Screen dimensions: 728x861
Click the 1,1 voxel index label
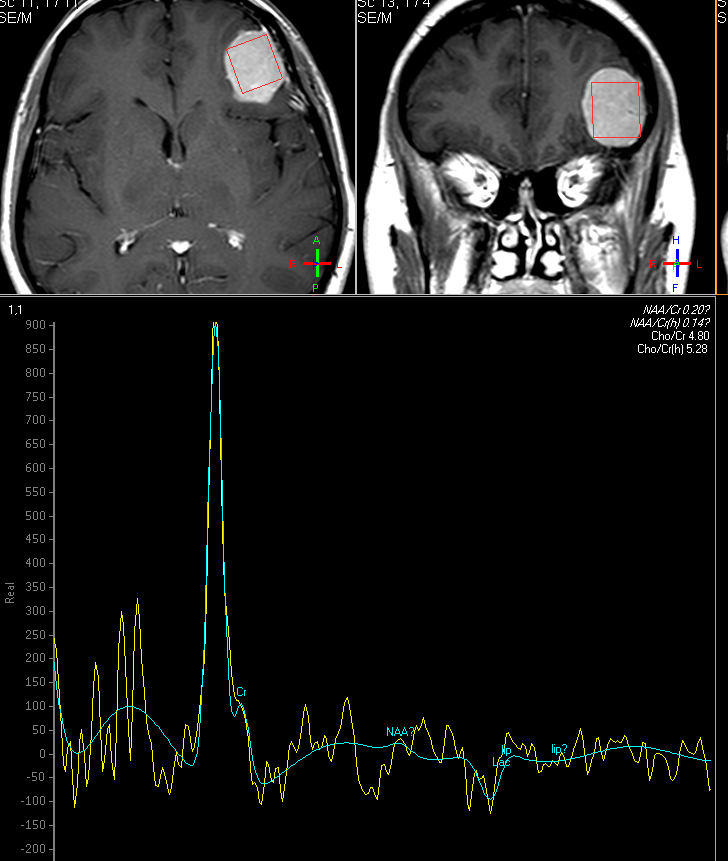tap(15, 311)
